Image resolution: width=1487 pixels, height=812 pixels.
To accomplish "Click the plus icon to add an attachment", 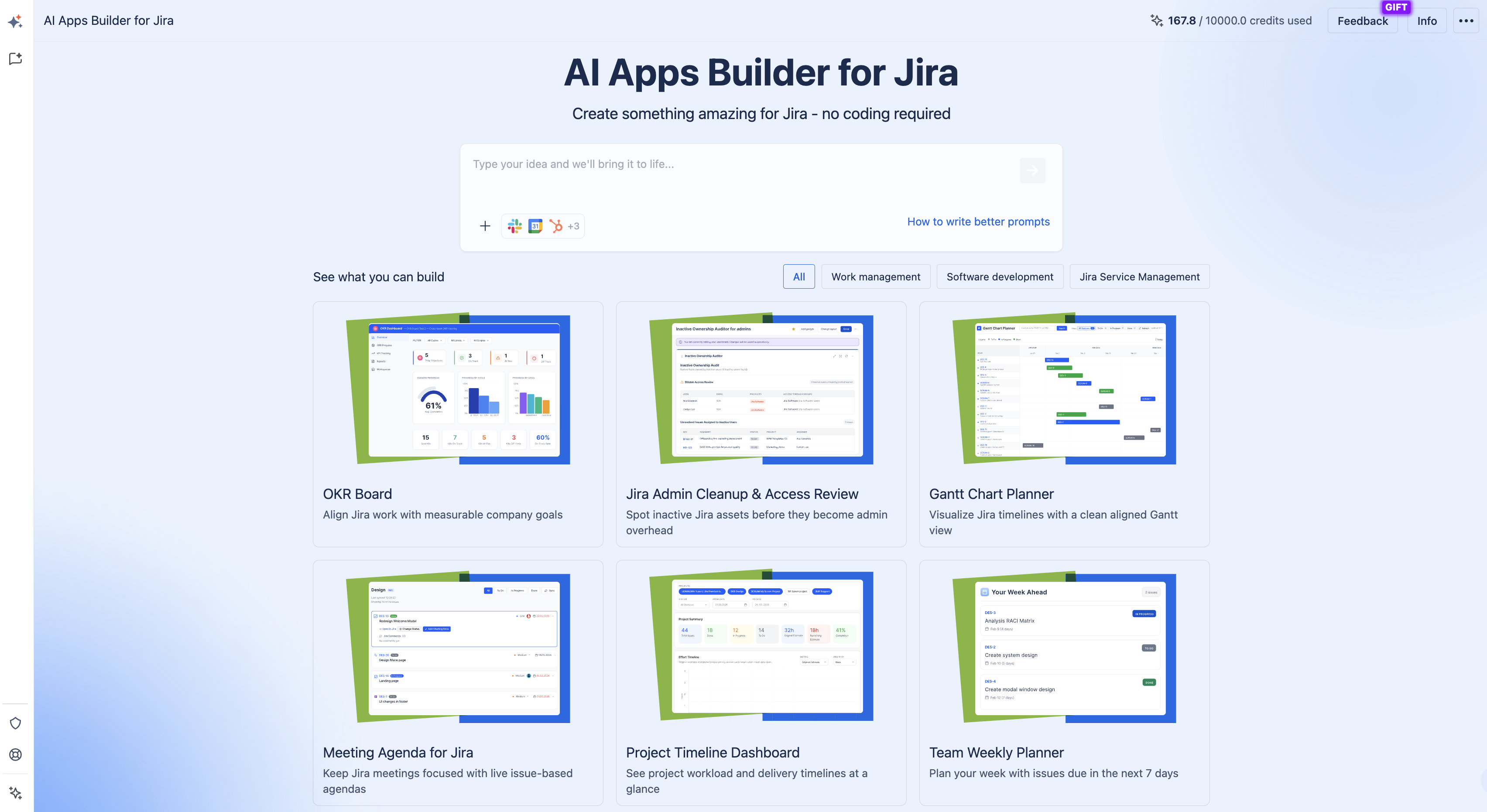I will [x=485, y=225].
